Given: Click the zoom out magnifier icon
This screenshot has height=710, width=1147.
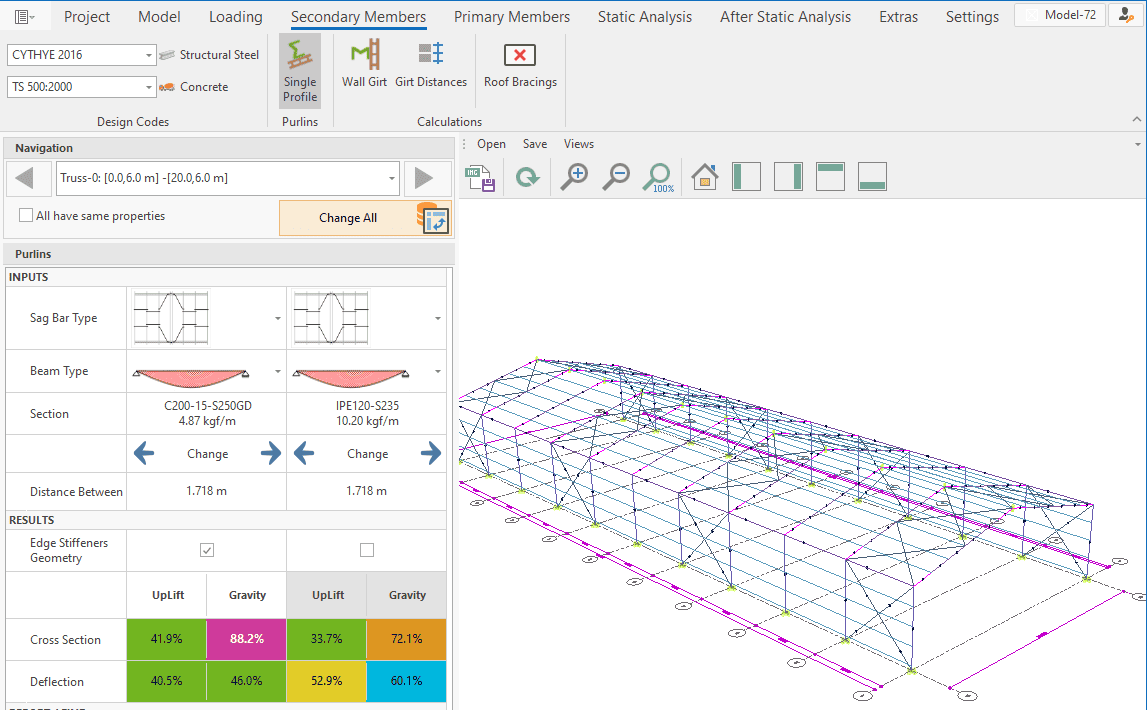Looking at the screenshot, I should pyautogui.click(x=615, y=178).
